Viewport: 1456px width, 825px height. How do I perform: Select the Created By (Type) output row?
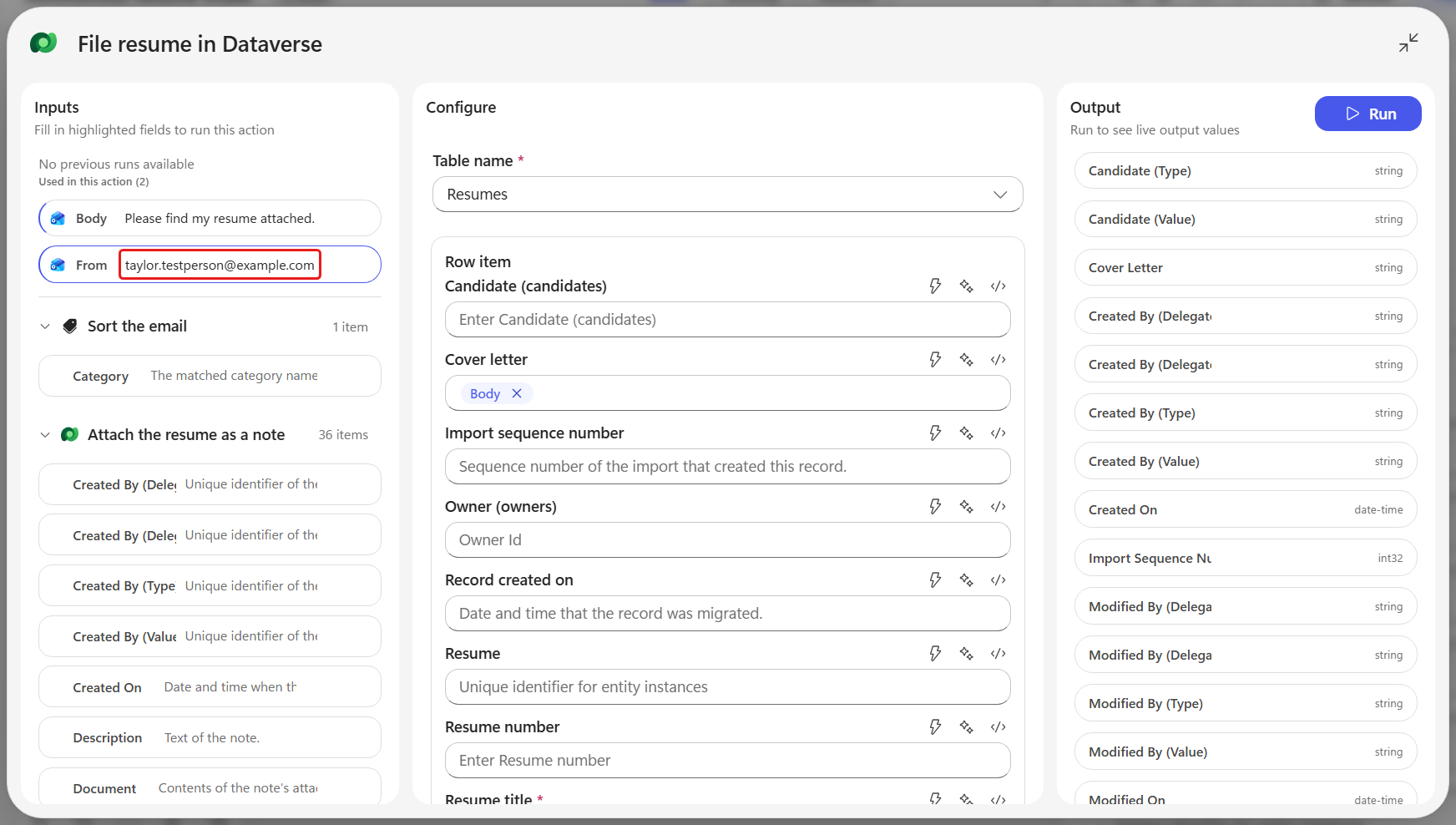coord(1246,412)
